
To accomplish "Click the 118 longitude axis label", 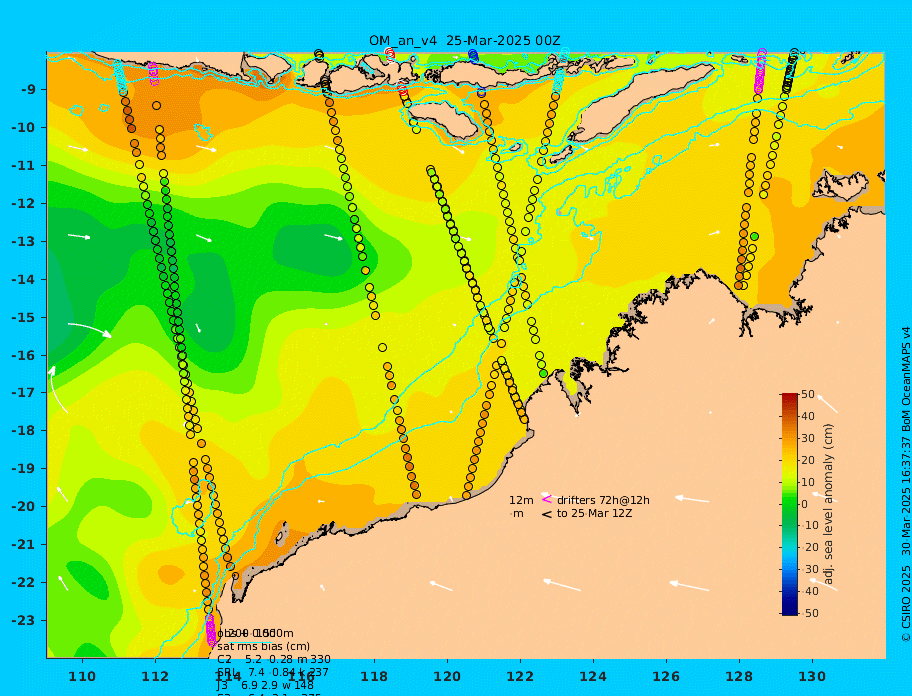I will [x=374, y=676].
